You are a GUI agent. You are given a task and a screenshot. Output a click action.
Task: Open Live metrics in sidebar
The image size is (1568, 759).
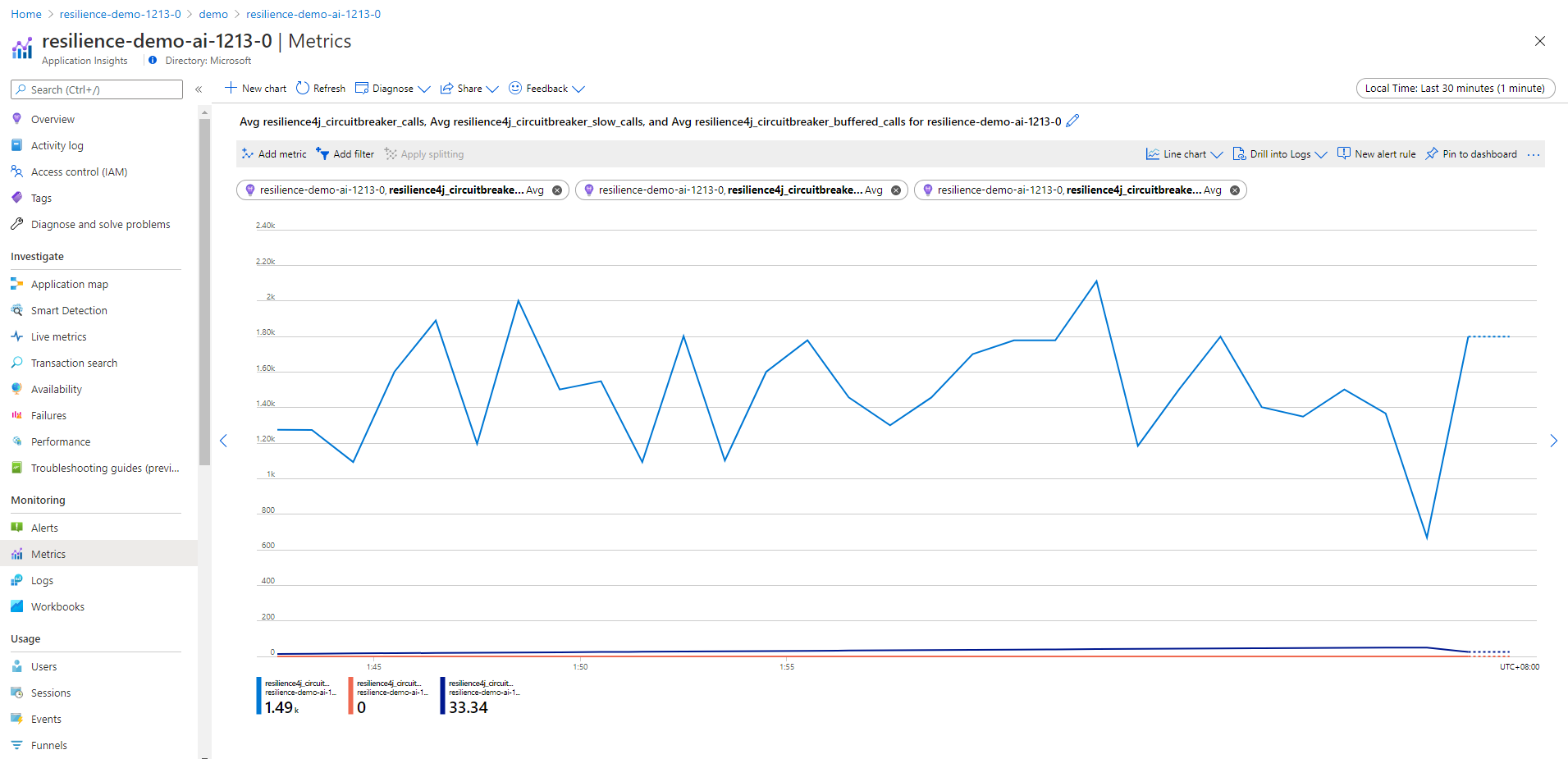tap(58, 336)
